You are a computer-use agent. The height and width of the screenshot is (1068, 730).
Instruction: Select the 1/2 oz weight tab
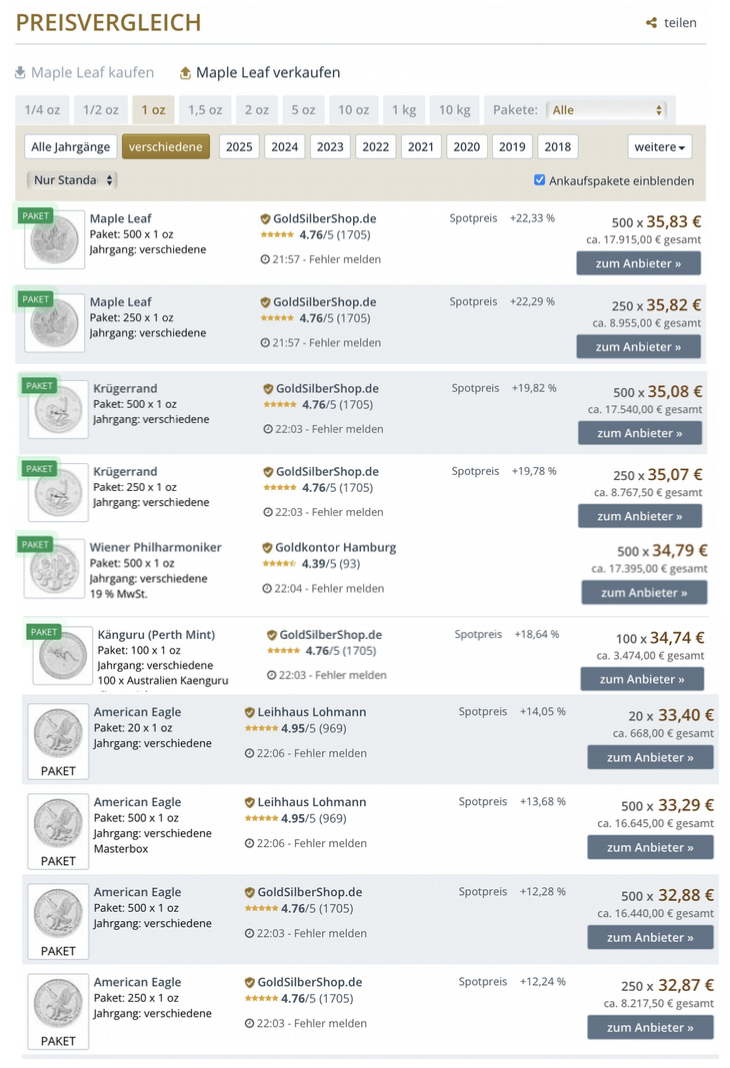(x=100, y=110)
